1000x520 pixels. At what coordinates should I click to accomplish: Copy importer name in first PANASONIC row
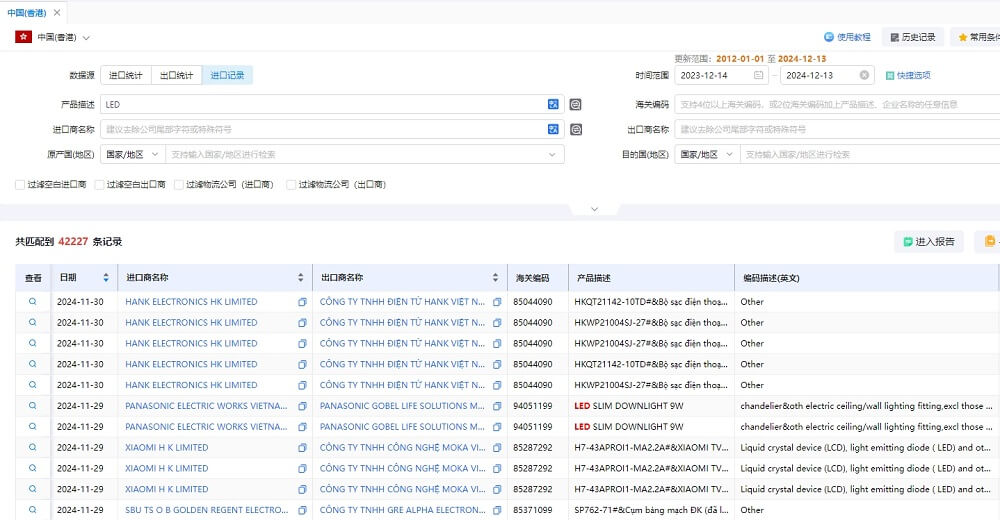[302, 406]
